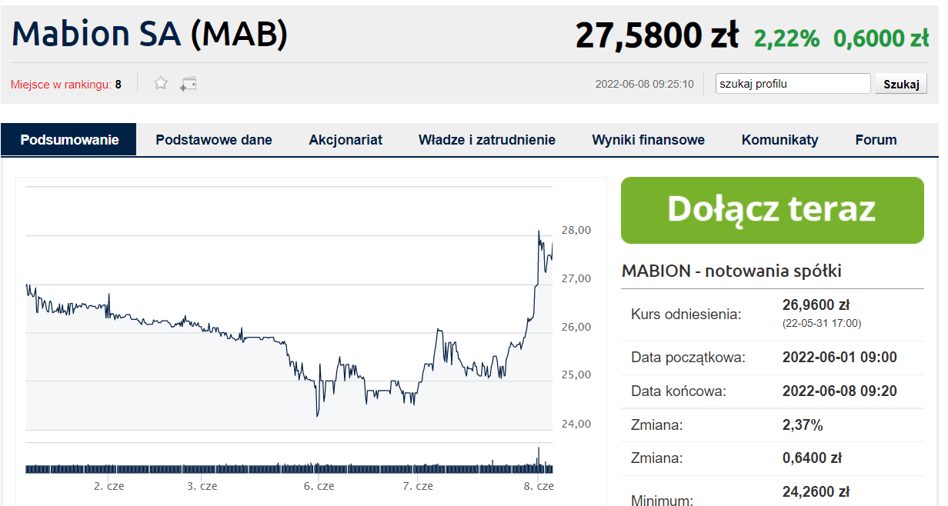
Task: Switch to the Forum tab
Action: pyautogui.click(x=876, y=140)
